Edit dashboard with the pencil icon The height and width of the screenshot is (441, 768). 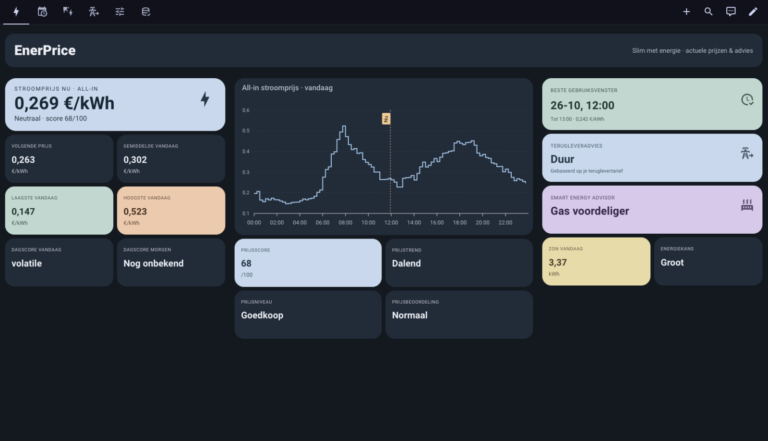tap(753, 11)
